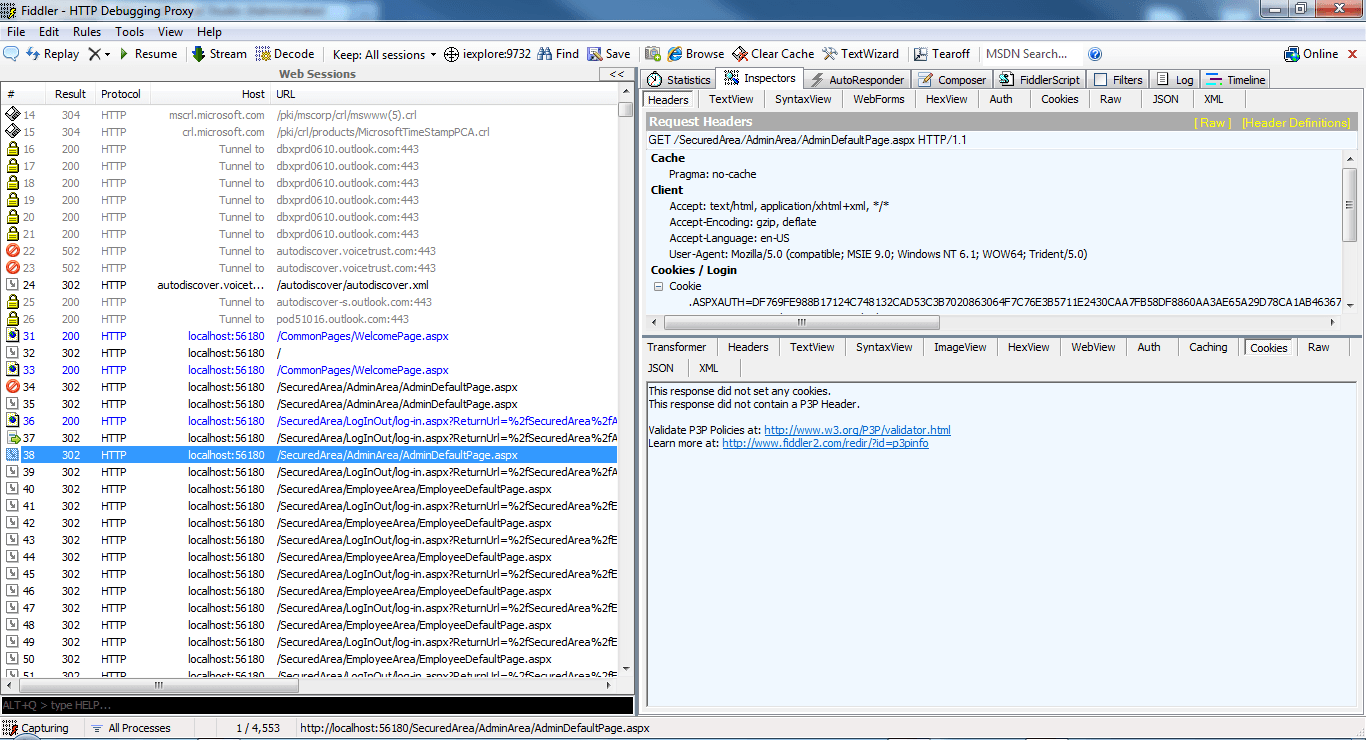Switch to the Timeline tab
The height and width of the screenshot is (740, 1366).
pyautogui.click(x=1236, y=79)
